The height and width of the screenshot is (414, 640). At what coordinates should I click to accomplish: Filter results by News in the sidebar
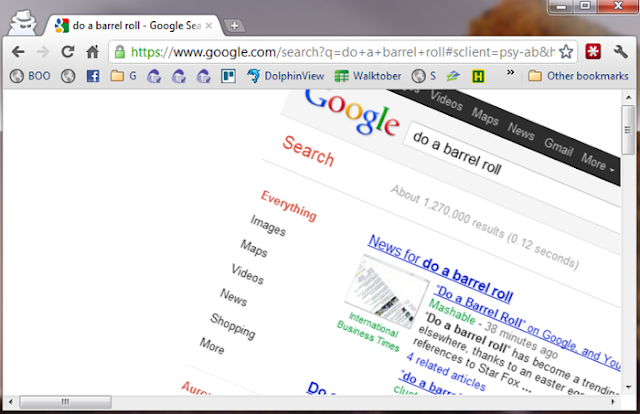(233, 297)
